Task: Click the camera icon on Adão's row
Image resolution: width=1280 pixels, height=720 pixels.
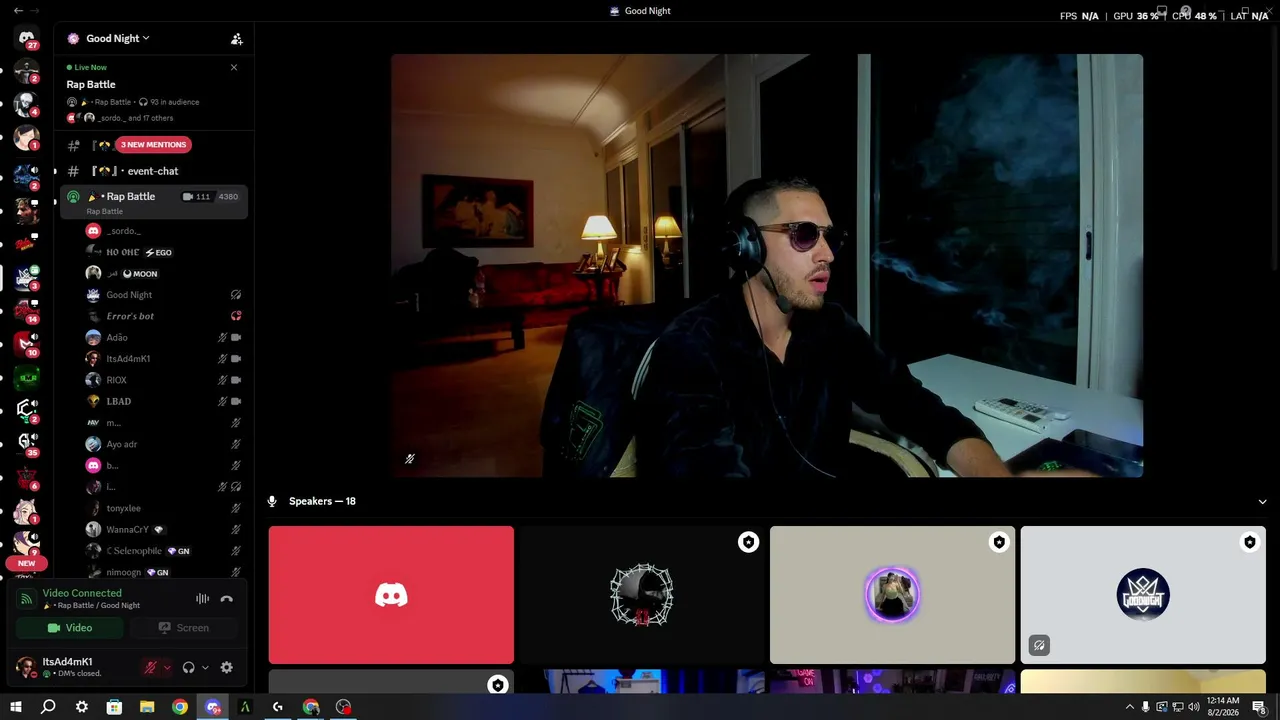Action: pos(236,337)
